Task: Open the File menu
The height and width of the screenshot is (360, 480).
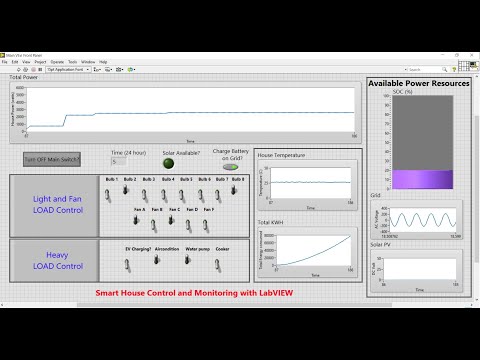Action: point(5,62)
